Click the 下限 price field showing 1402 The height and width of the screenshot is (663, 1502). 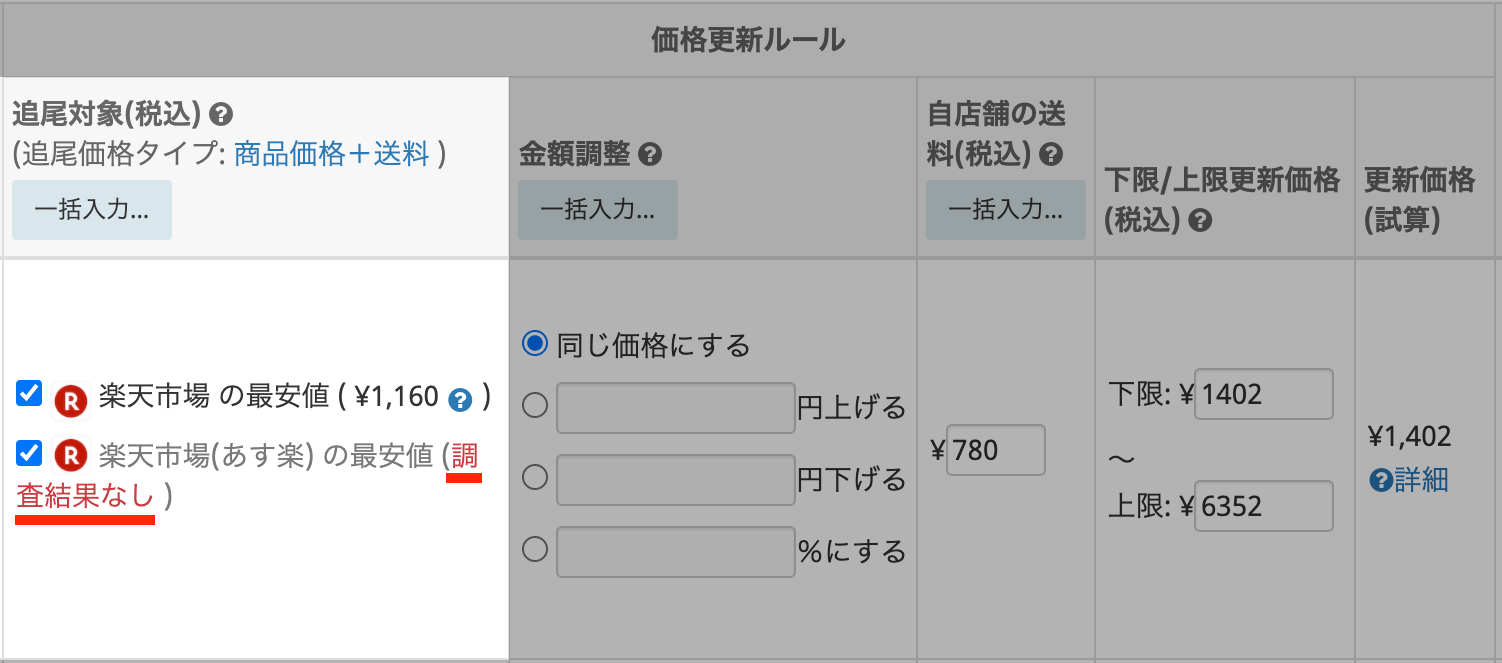pyautogui.click(x=1264, y=394)
